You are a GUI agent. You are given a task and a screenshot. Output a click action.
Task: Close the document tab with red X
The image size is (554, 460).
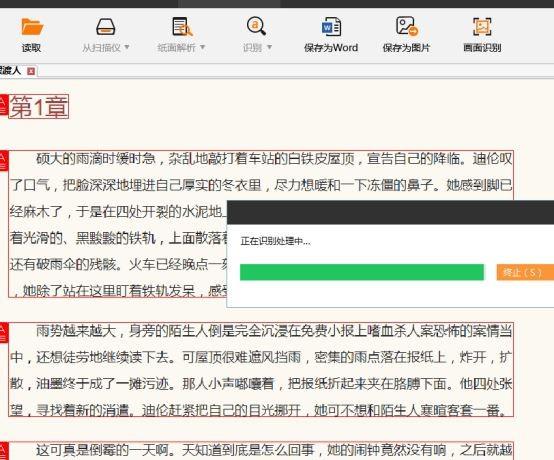point(31,71)
